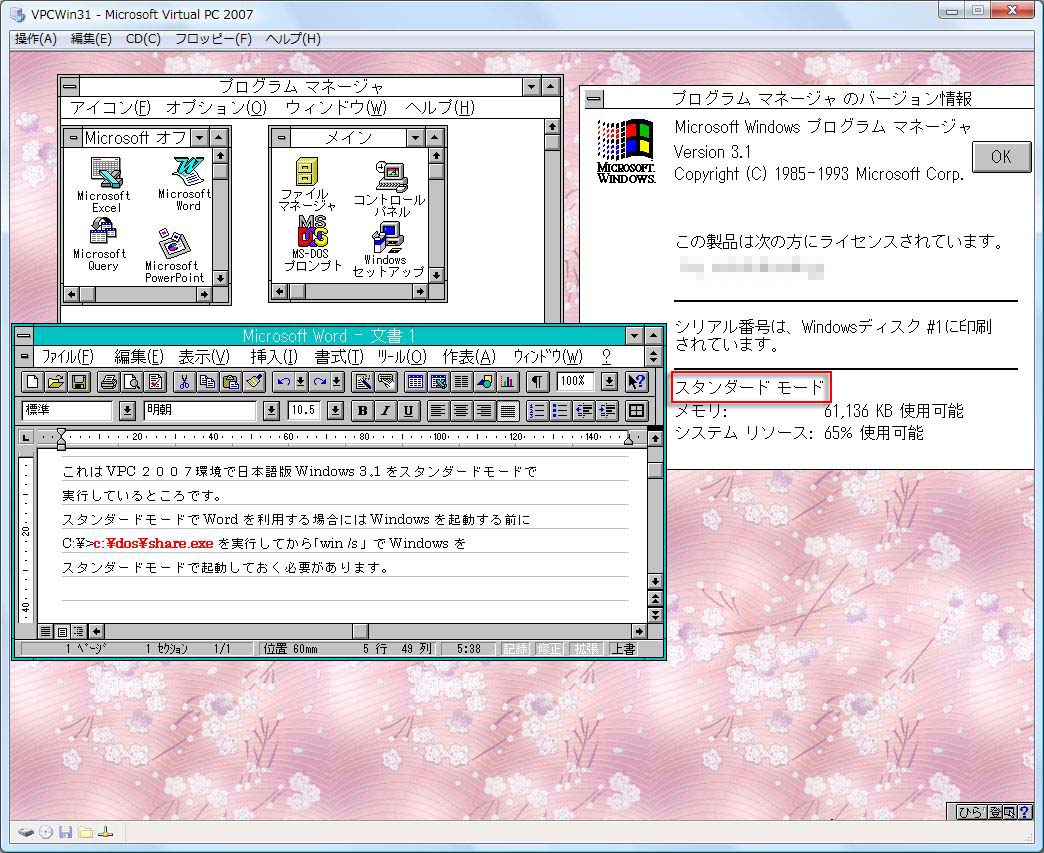This screenshot has width=1044, height=853.
Task: Expand the 標準 style dropdown
Action: point(127,411)
